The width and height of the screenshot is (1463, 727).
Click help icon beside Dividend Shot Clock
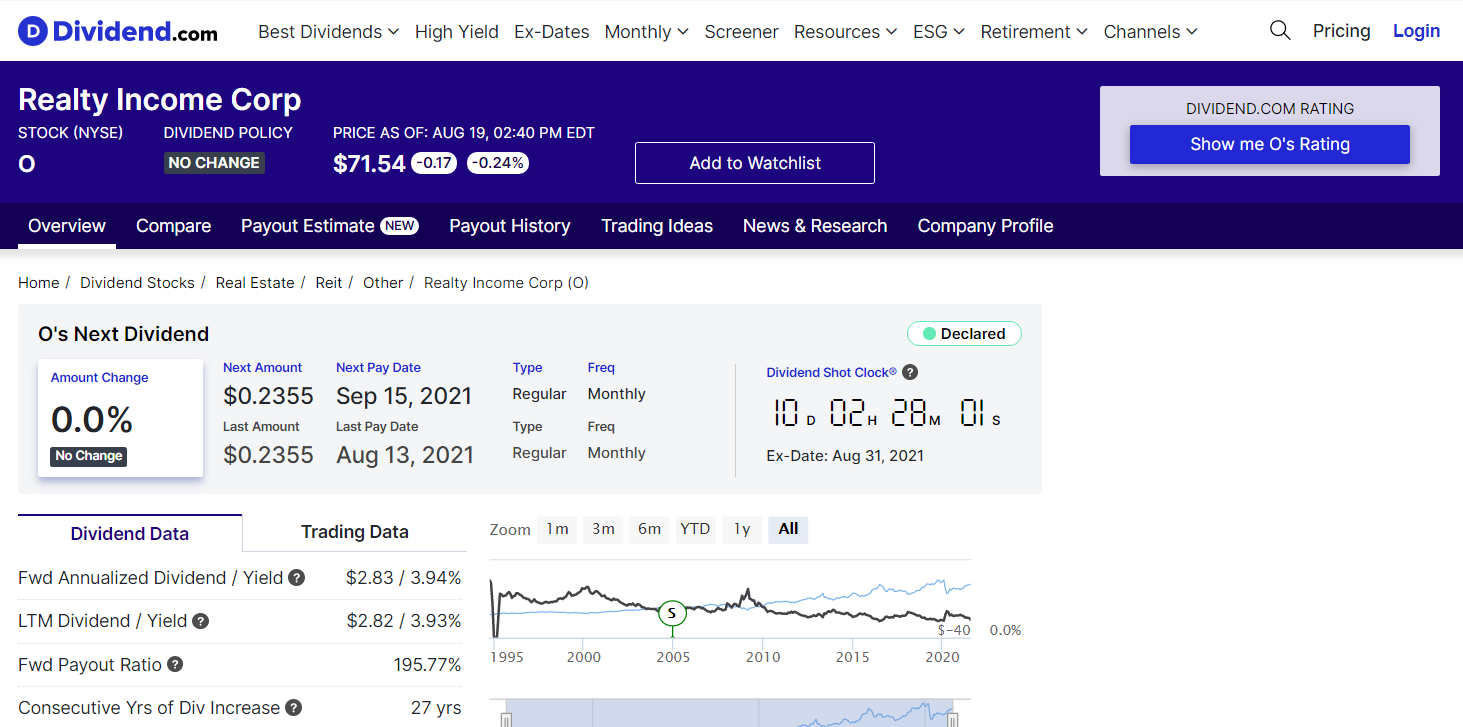tap(910, 372)
